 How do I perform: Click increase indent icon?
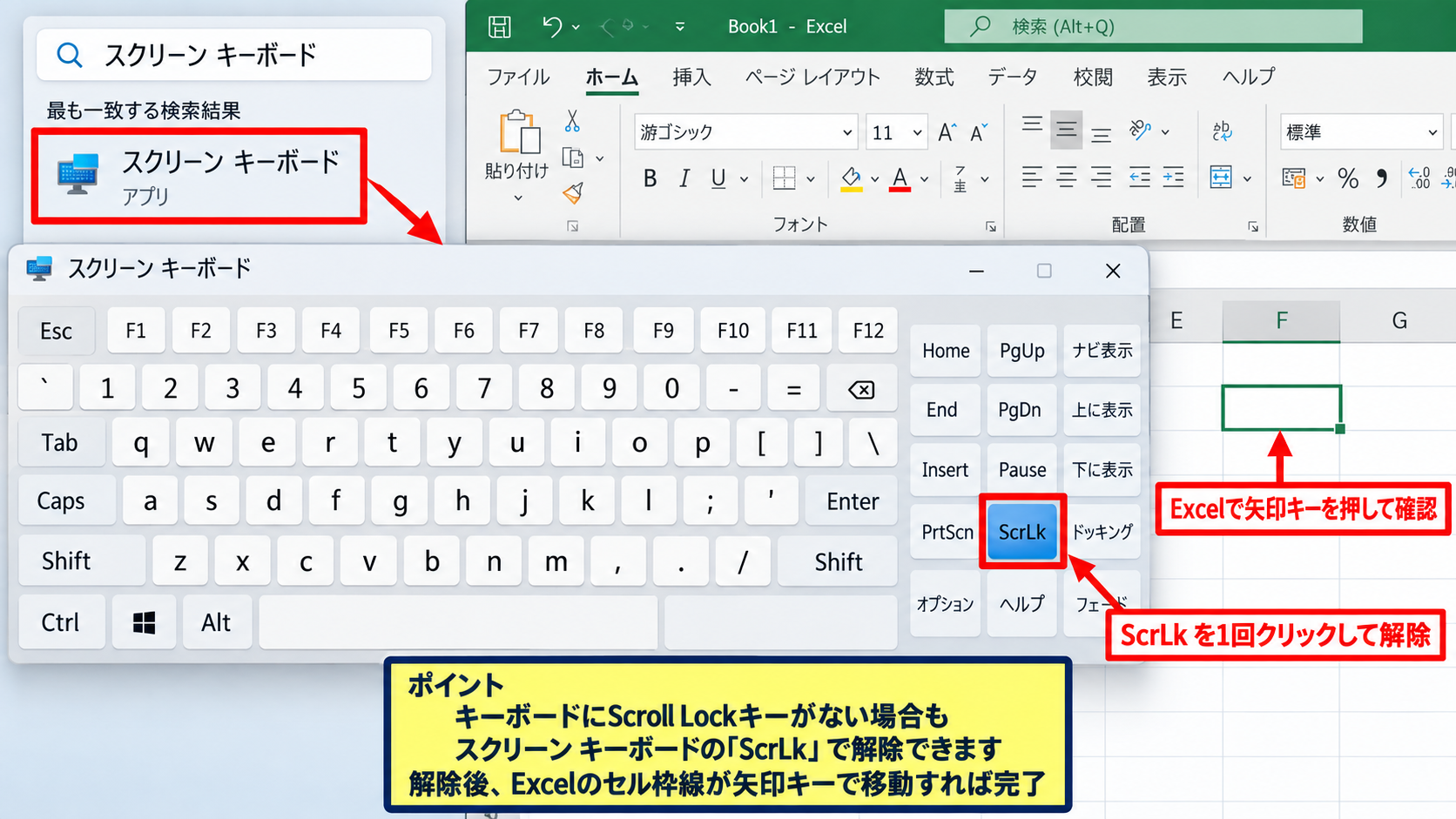[x=1174, y=178]
